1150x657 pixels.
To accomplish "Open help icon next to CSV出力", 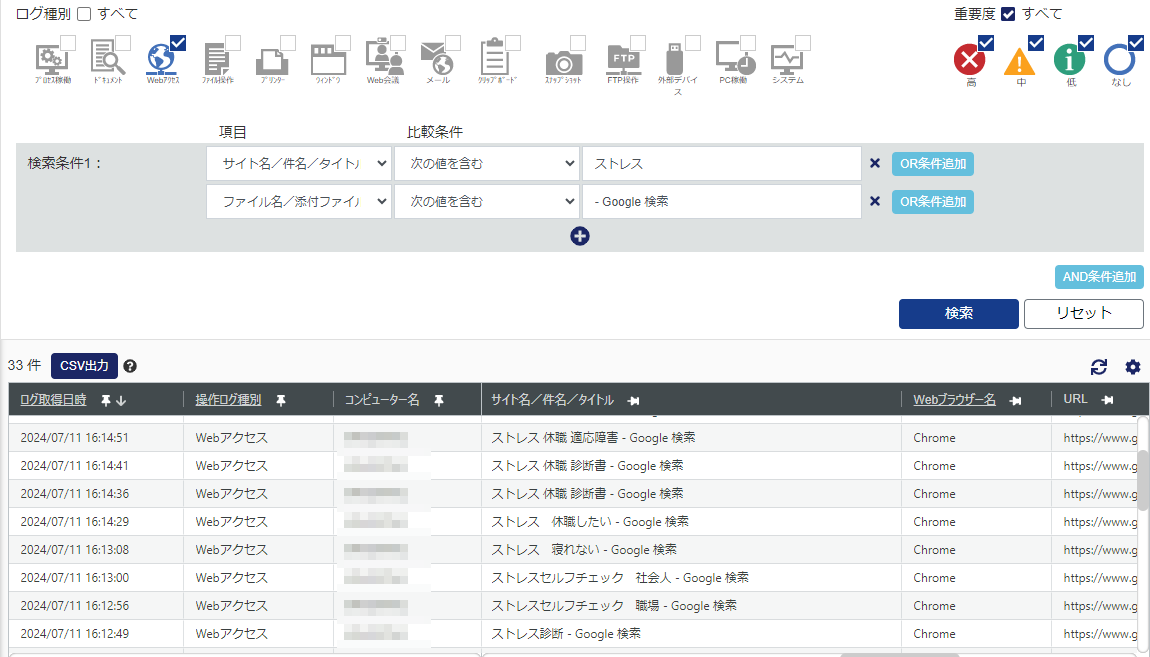I will 130,366.
